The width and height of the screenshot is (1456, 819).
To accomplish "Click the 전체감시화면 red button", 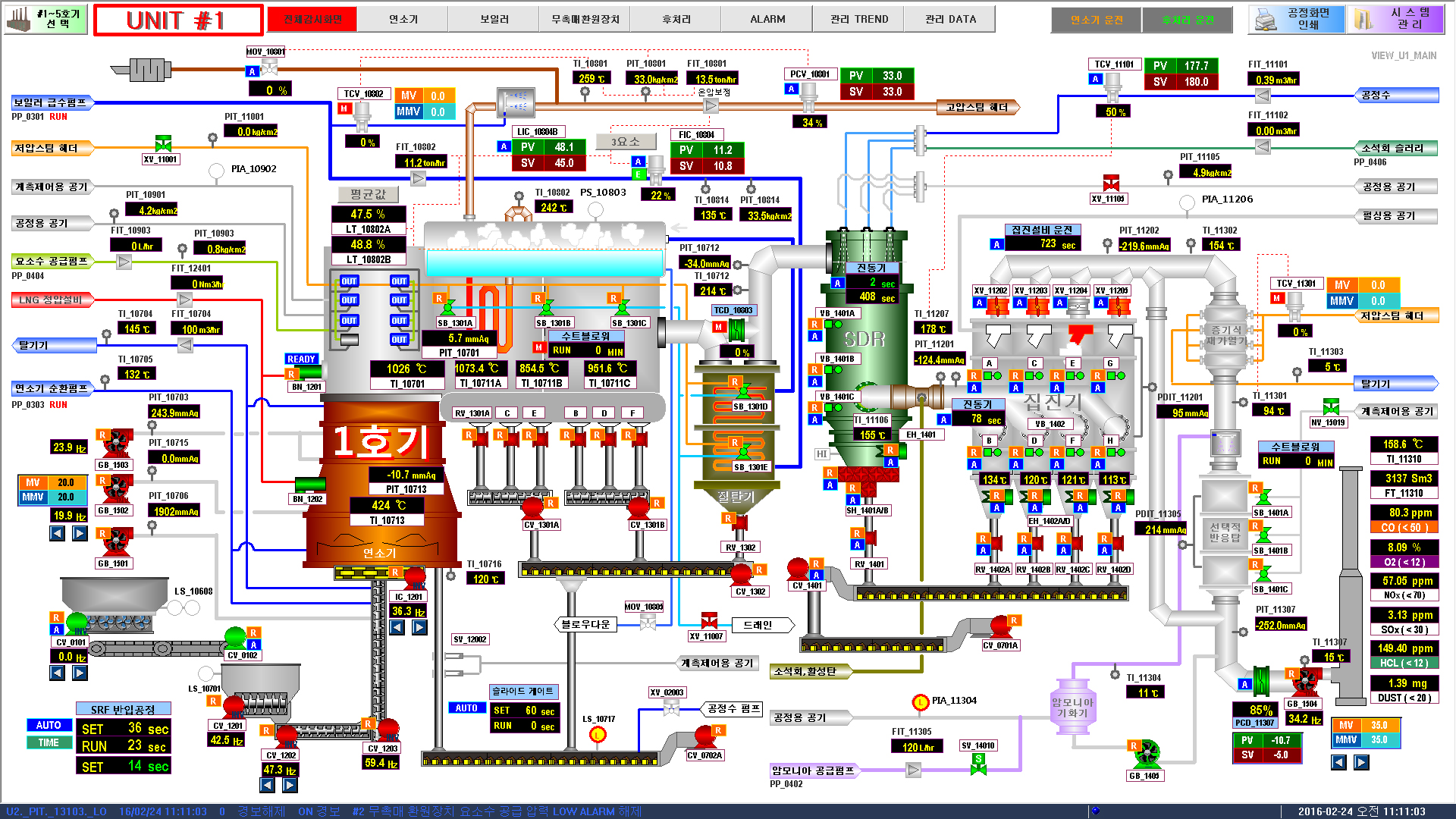I will pyautogui.click(x=312, y=19).
